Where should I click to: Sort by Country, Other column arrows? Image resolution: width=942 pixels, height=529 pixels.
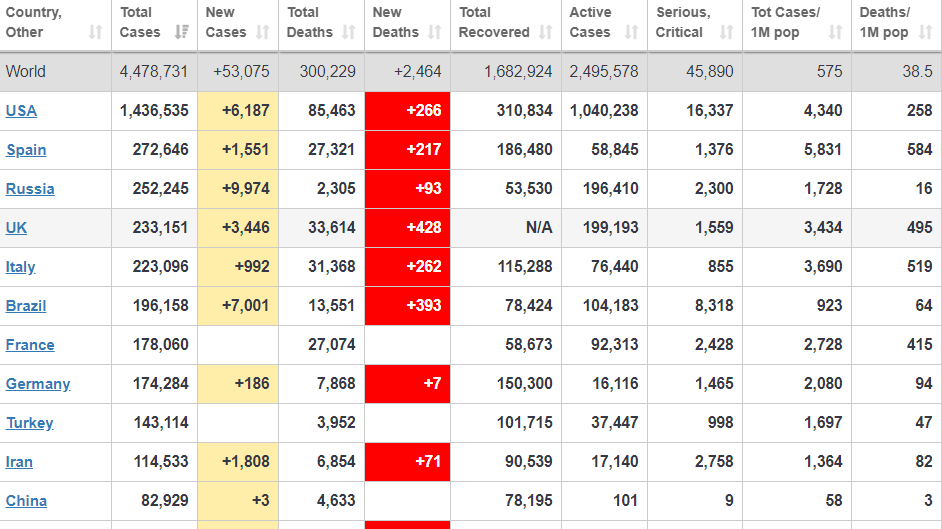tap(95, 32)
